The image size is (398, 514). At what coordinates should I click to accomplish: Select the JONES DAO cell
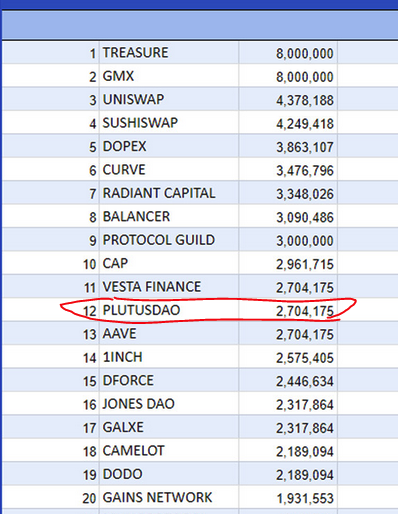(x=169, y=403)
